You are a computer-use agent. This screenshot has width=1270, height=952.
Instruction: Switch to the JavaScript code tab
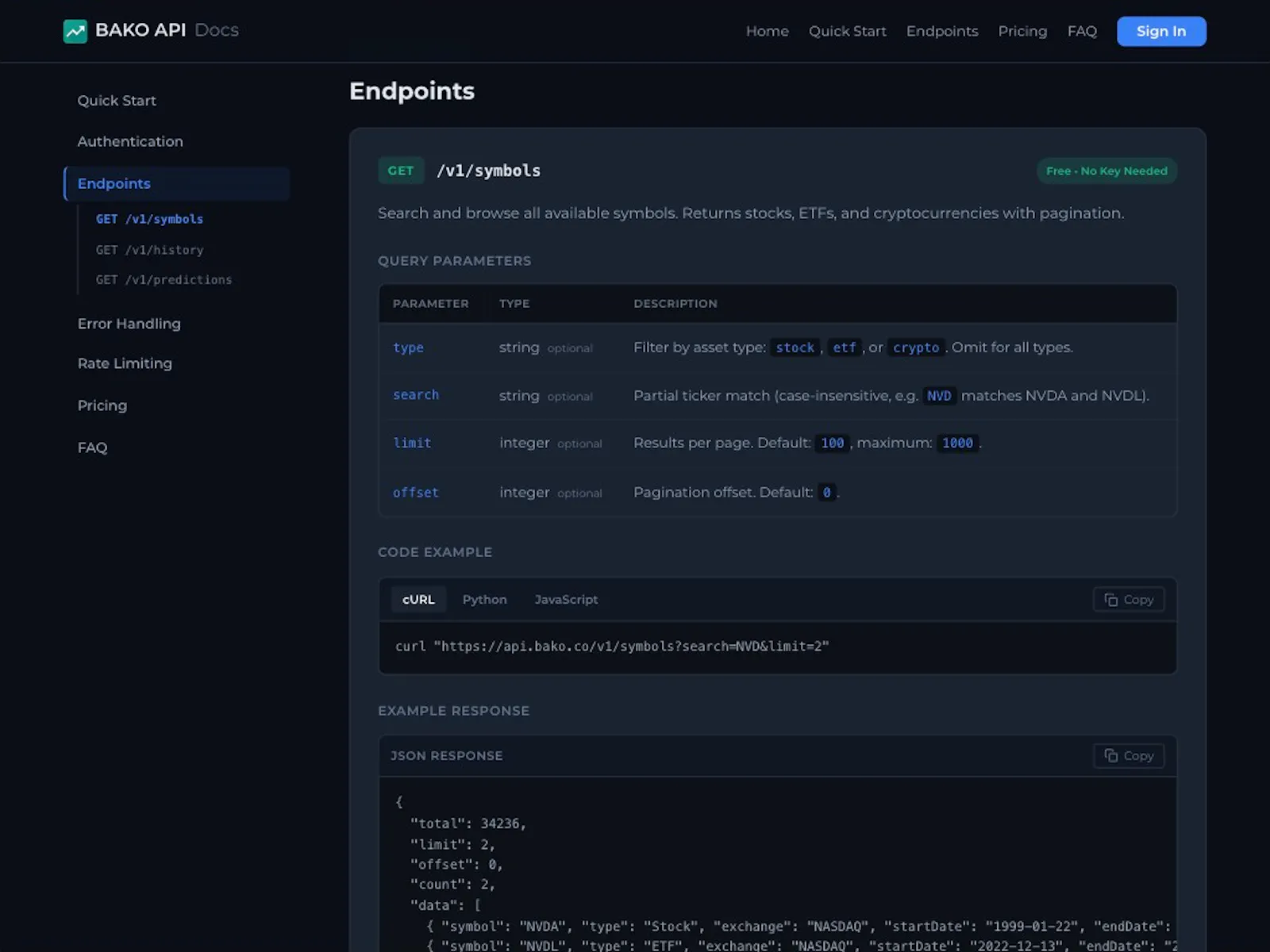pyautogui.click(x=566, y=600)
